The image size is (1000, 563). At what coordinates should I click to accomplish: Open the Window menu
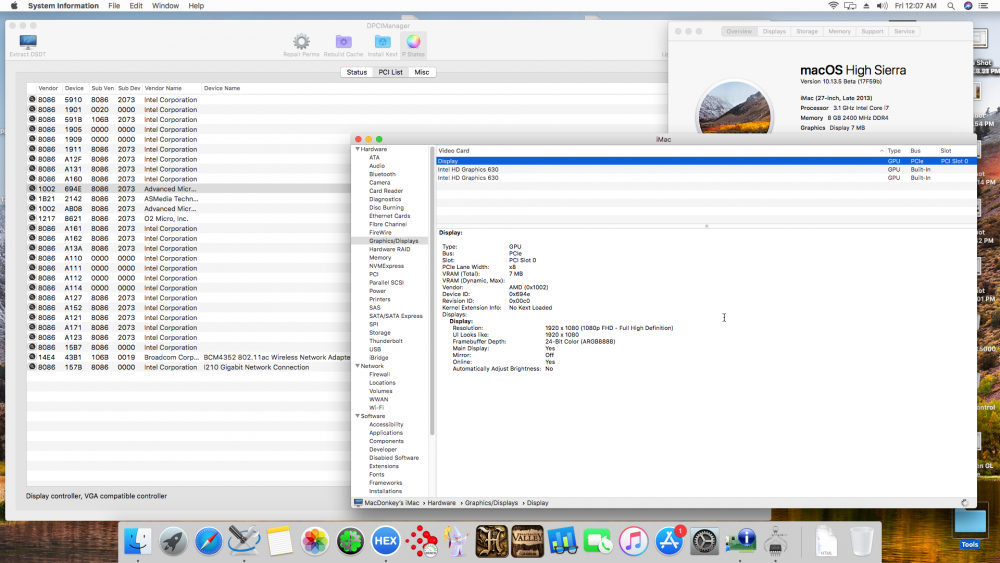tap(165, 6)
